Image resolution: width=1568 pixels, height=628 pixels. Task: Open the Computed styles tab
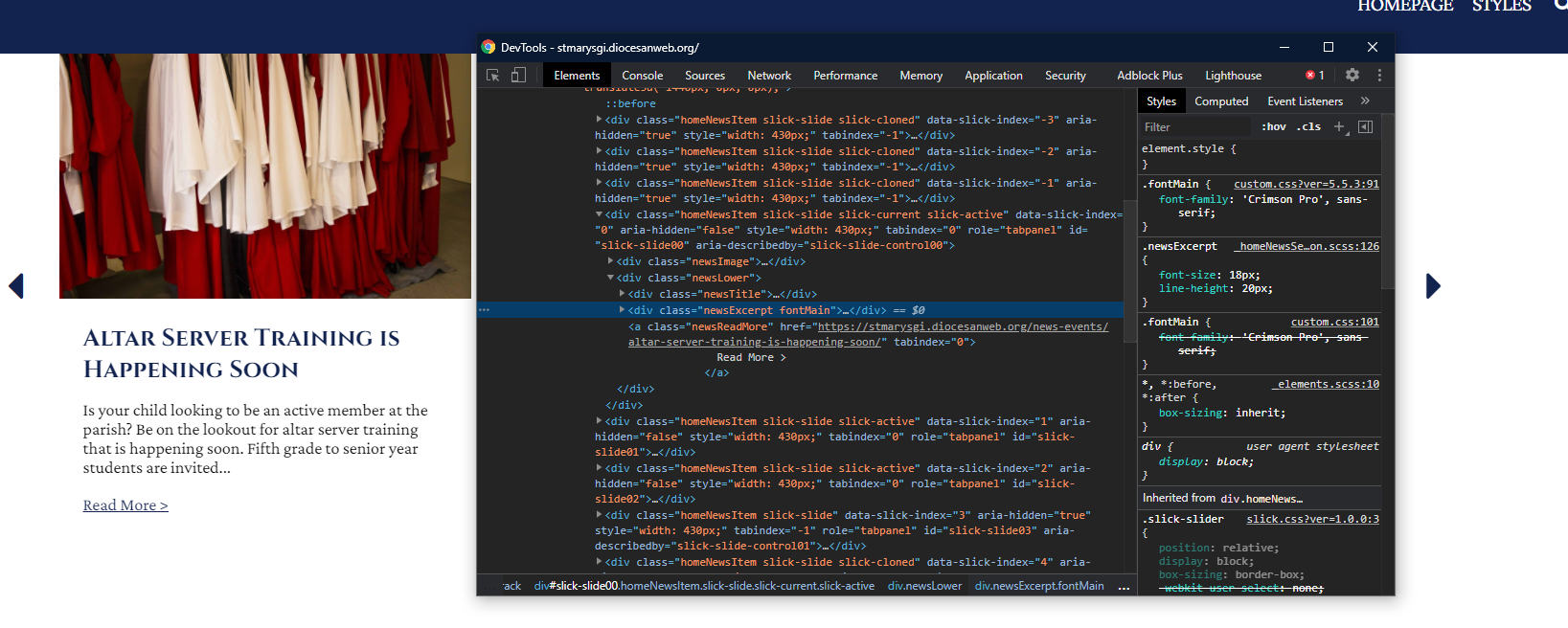(1220, 101)
